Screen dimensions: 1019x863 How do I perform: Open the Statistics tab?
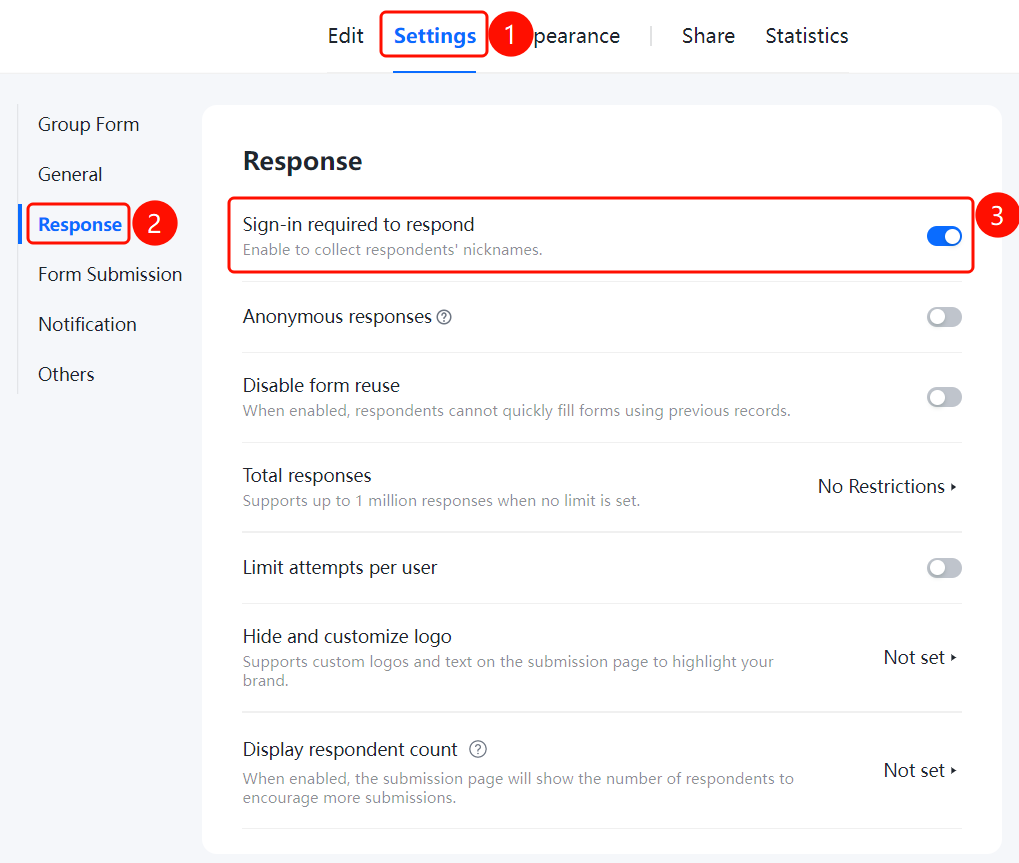click(x=806, y=36)
